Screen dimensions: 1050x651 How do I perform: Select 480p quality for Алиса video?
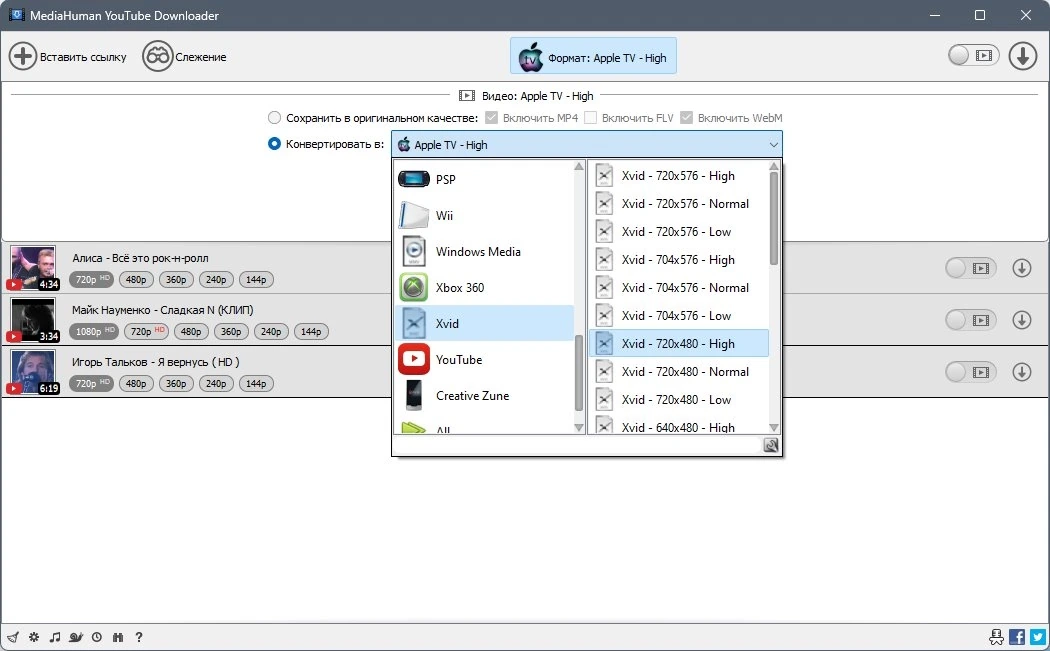click(136, 279)
